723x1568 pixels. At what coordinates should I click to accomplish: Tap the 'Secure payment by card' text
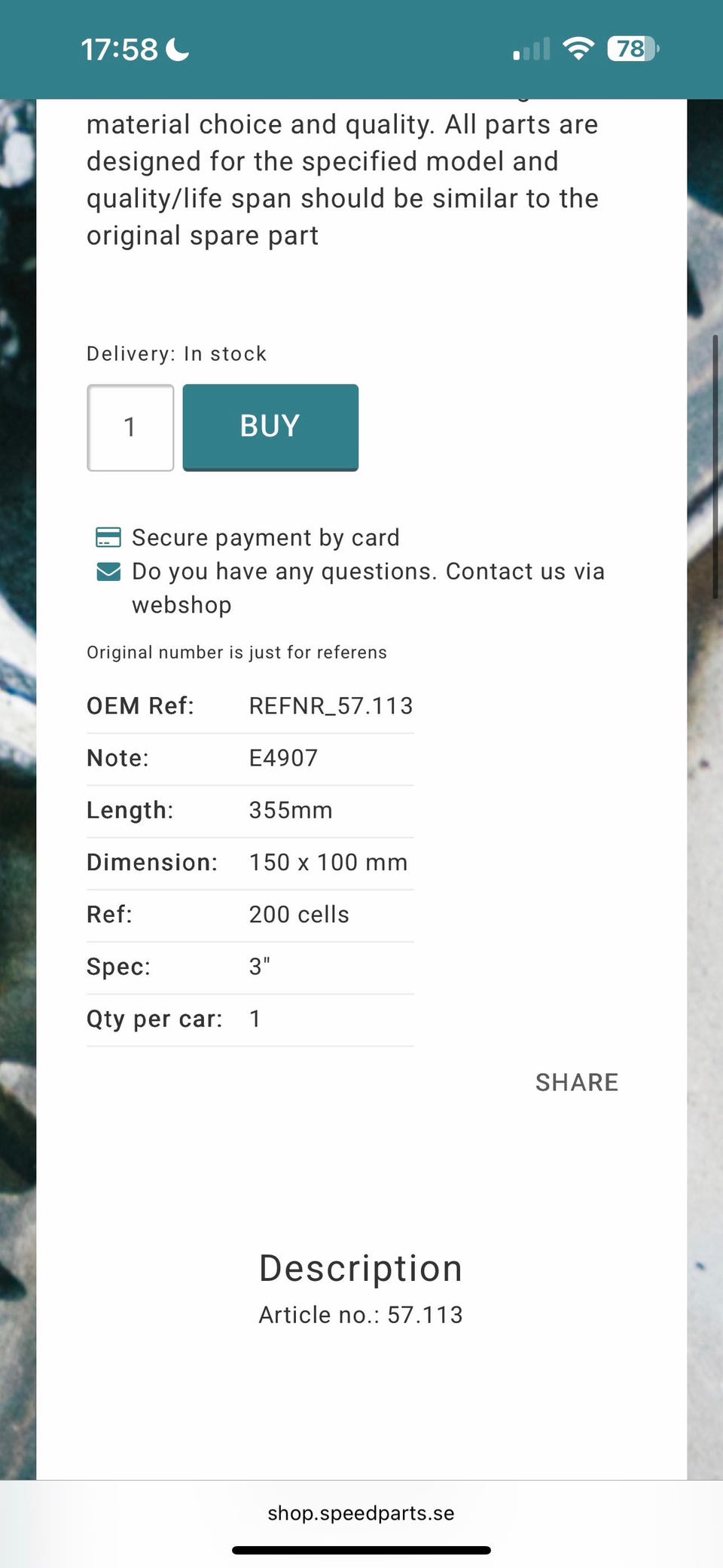click(265, 537)
